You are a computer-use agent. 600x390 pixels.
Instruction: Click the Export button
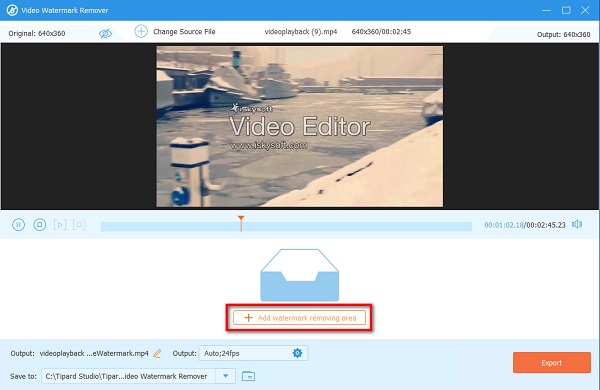(552, 362)
